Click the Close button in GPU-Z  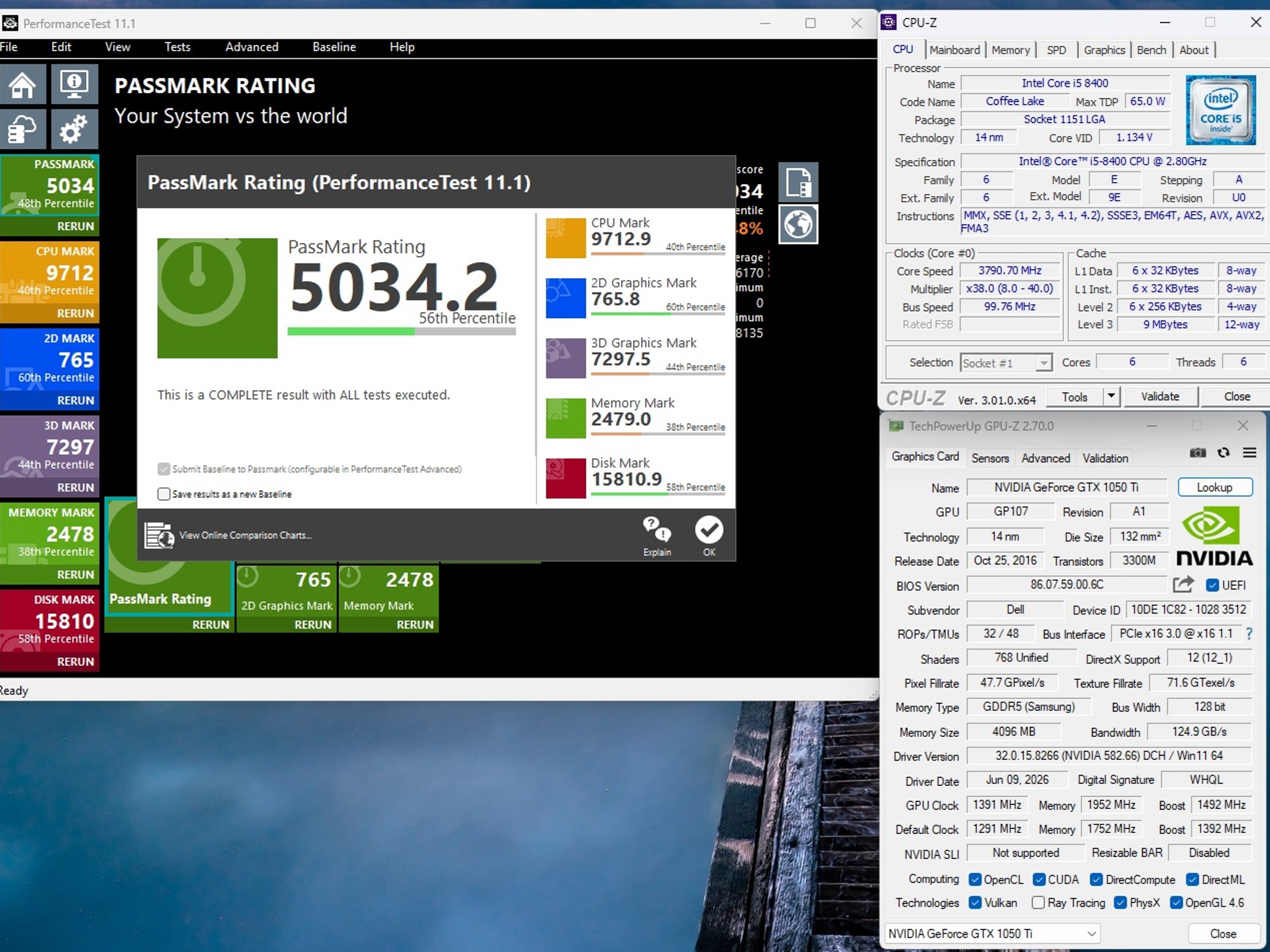tap(1223, 933)
